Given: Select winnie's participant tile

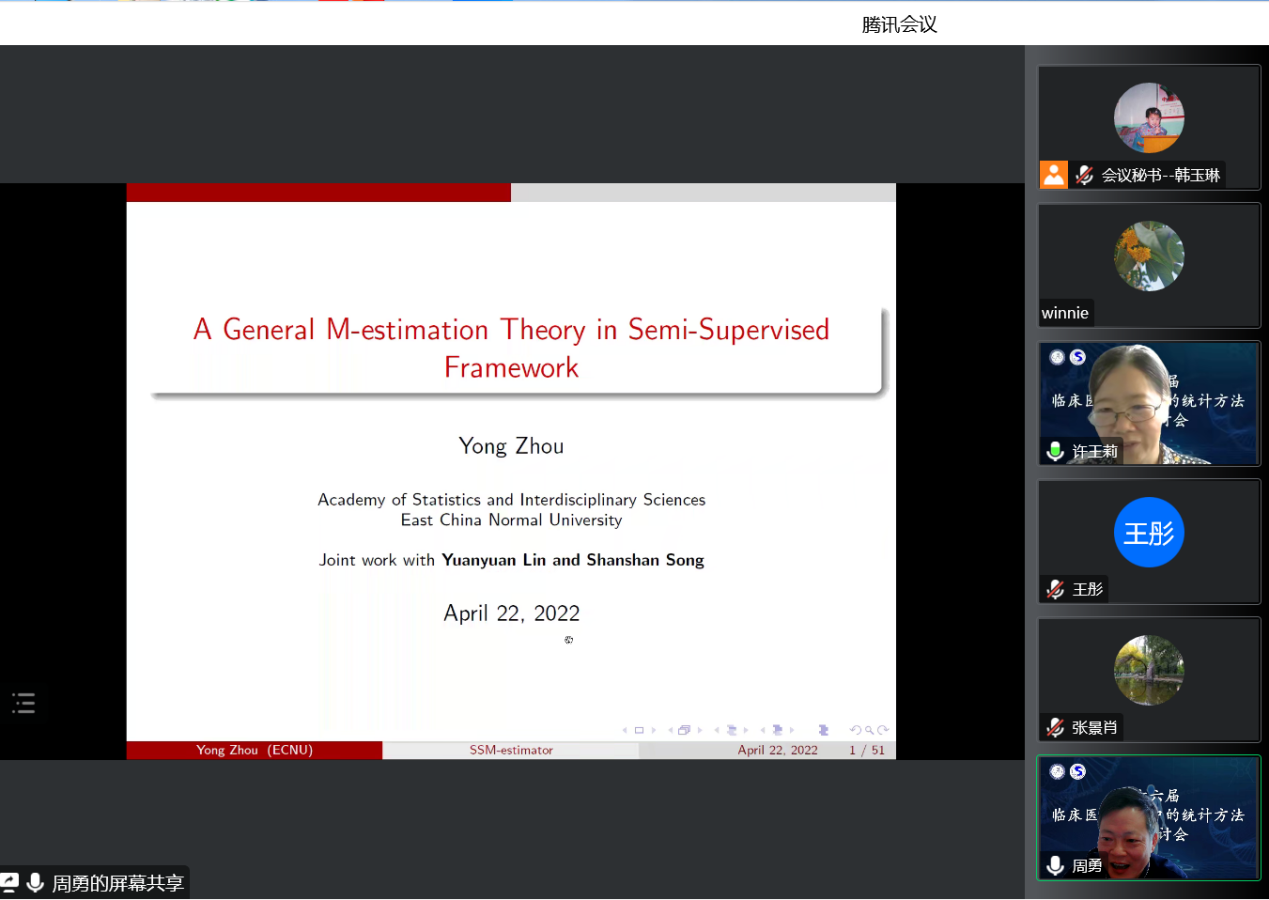Looking at the screenshot, I should (1148, 266).
